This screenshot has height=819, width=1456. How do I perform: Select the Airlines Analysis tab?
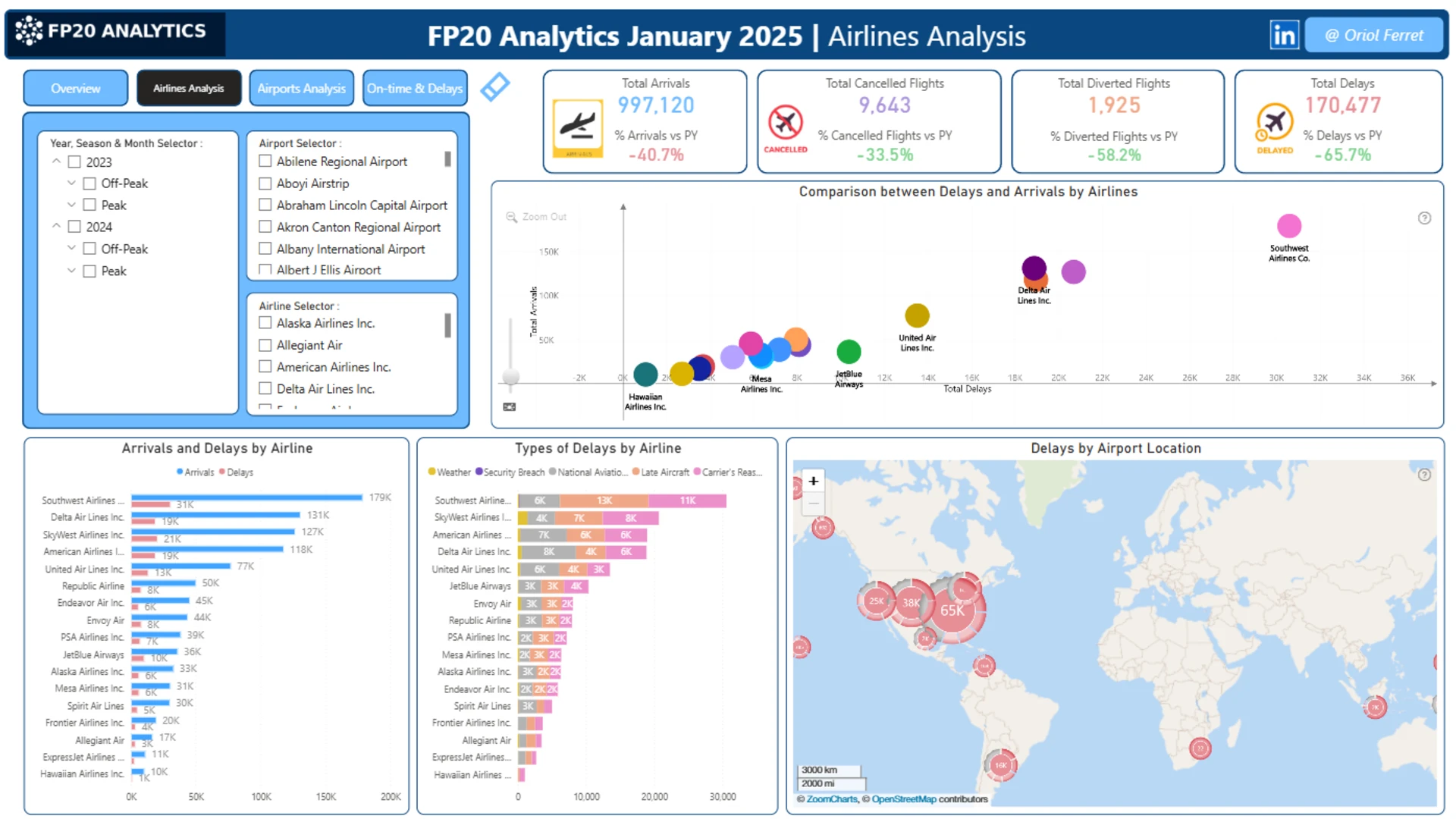point(189,88)
